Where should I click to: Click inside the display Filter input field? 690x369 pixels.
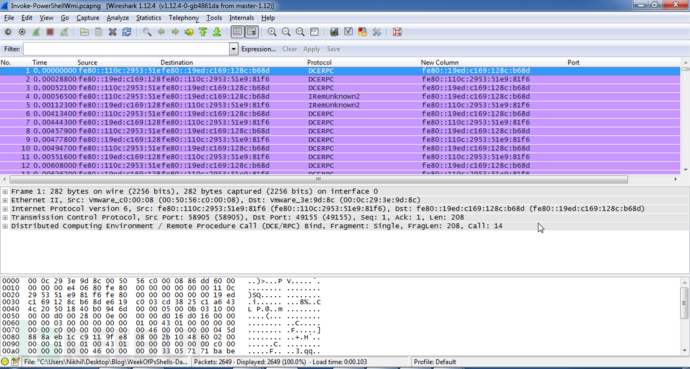(126, 49)
